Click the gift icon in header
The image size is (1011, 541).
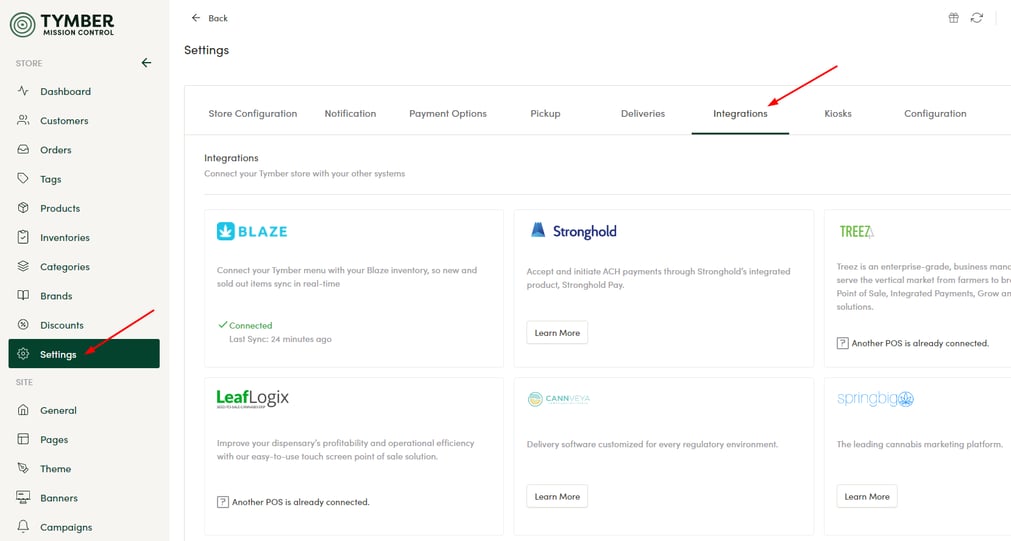[x=954, y=17]
